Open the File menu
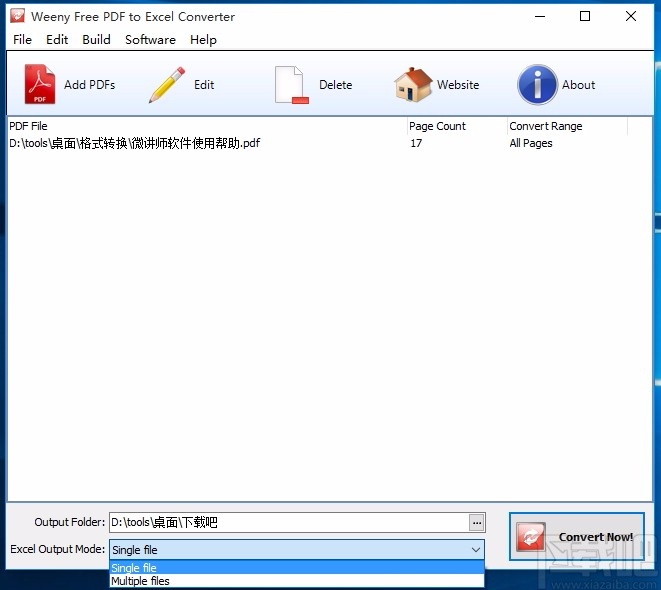Viewport: 661px width, 590px height. click(22, 40)
